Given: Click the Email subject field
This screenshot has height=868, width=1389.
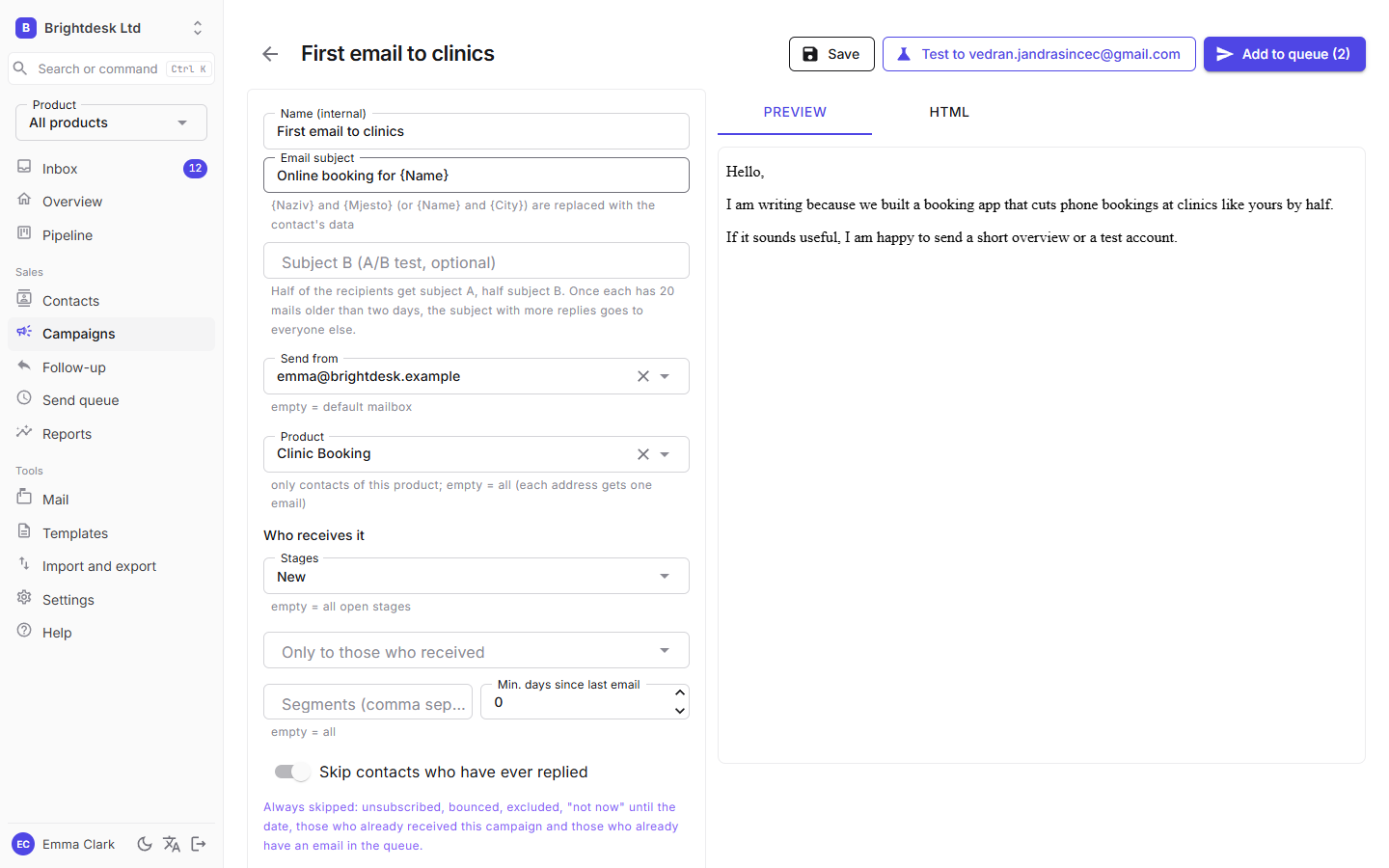Looking at the screenshot, I should click(x=477, y=176).
